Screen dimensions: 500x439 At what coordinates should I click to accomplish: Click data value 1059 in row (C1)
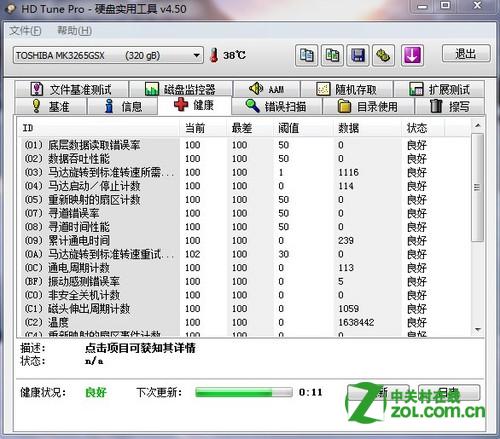(x=348, y=309)
